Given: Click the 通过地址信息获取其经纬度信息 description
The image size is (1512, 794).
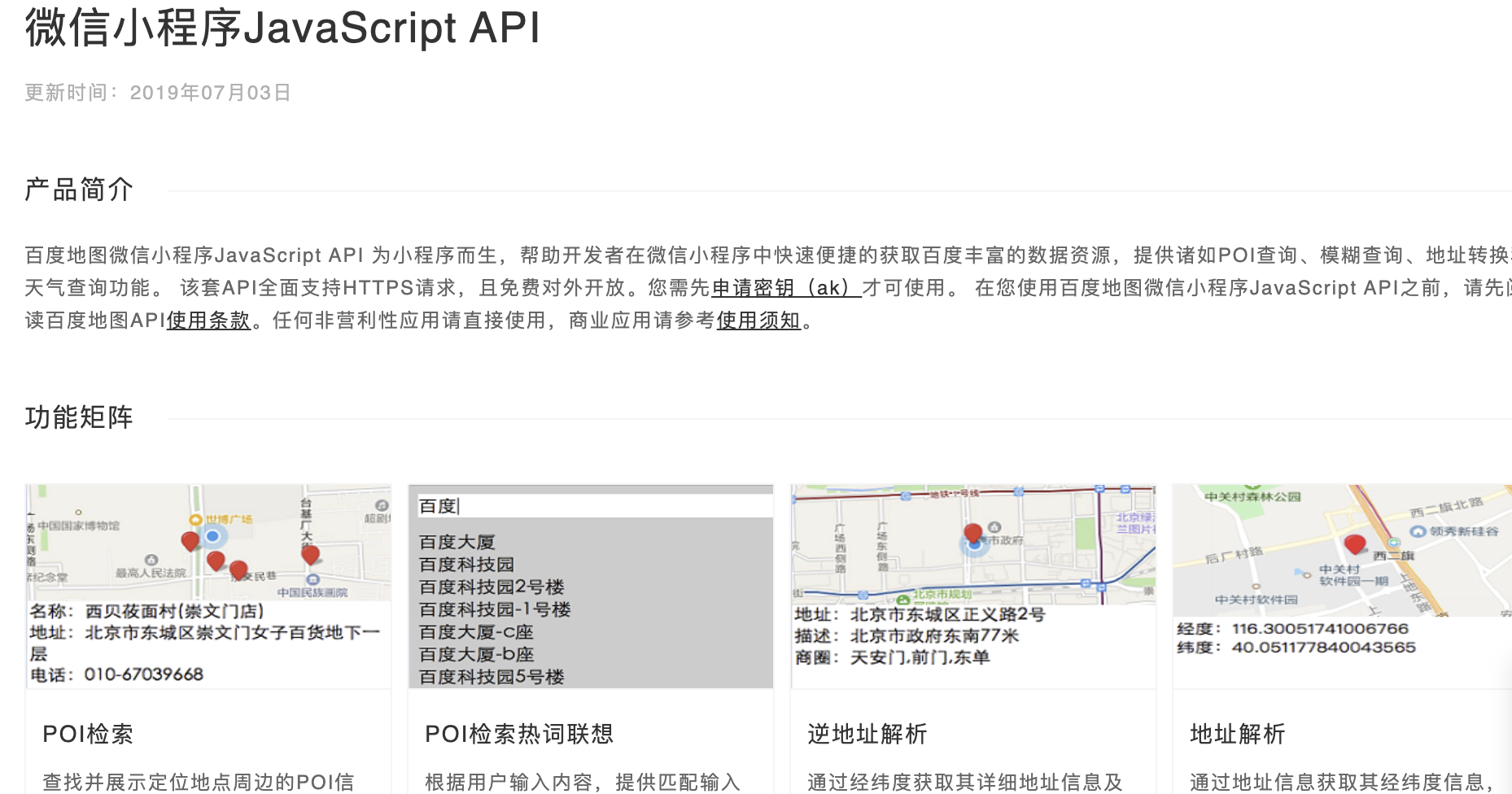Looking at the screenshot, I should (1341, 782).
